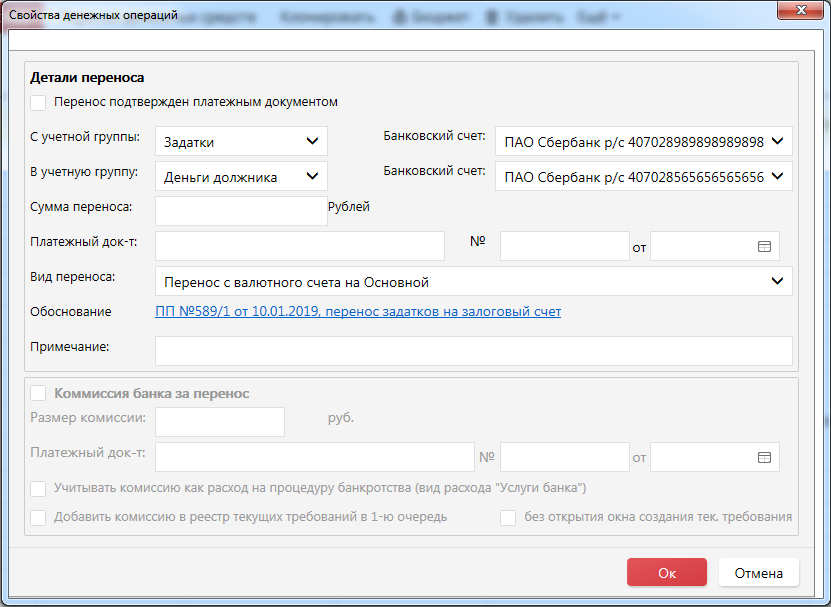Open link 'ПП №589/1 от 10.01.2019'
The width and height of the screenshot is (831, 607).
tap(358, 312)
